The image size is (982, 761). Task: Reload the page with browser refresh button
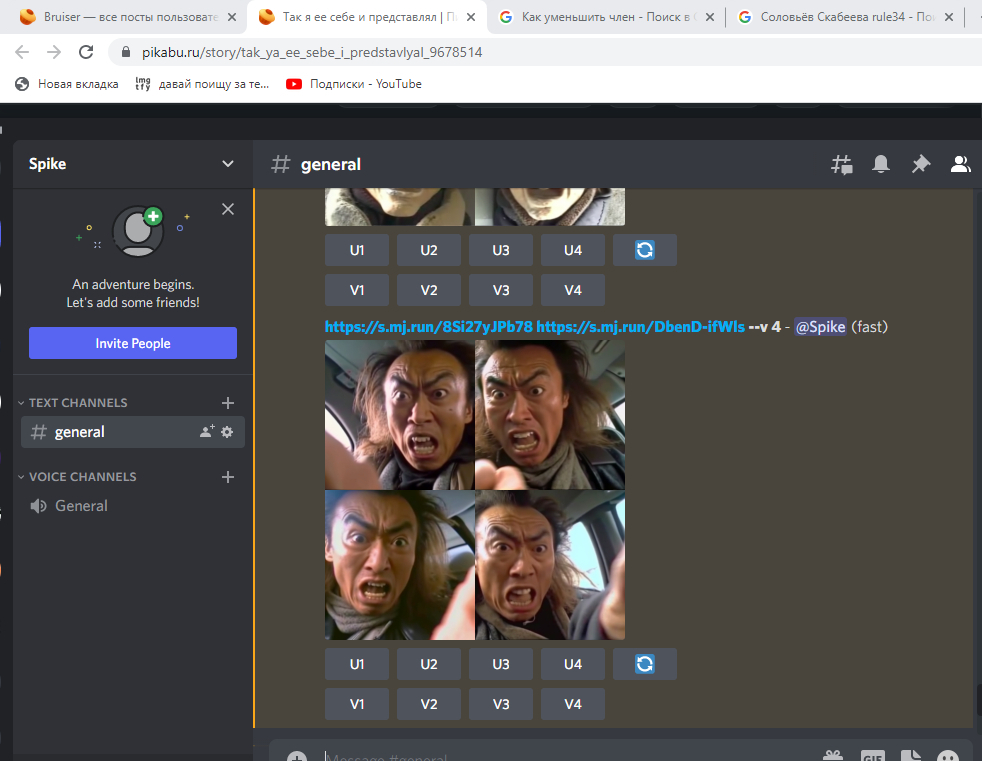(x=86, y=52)
